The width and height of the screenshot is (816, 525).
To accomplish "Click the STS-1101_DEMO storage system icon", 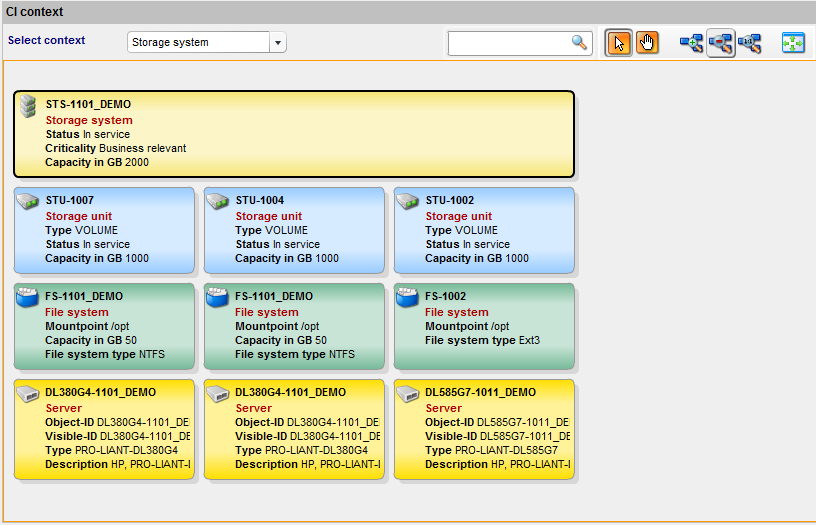I will click(29, 106).
